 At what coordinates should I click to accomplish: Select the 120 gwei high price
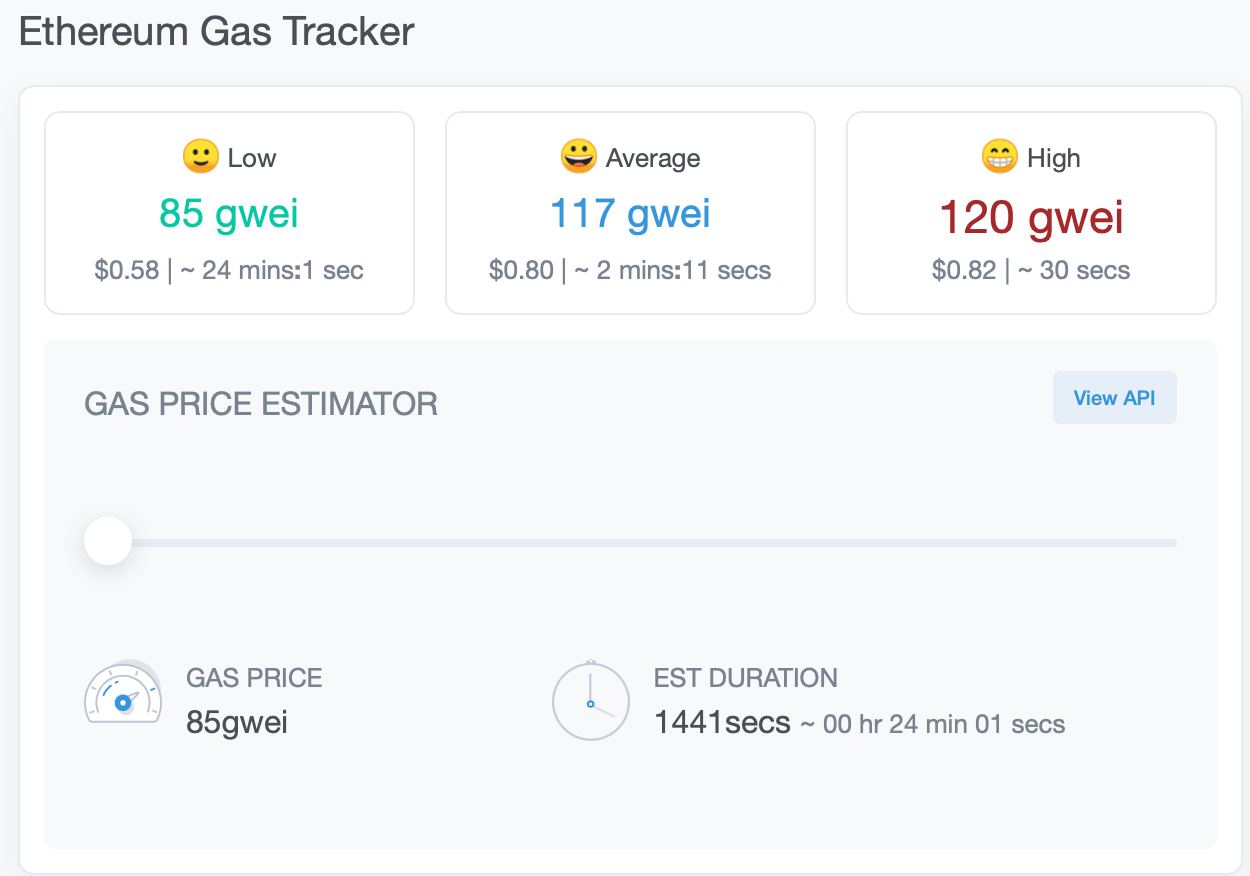click(x=1031, y=216)
